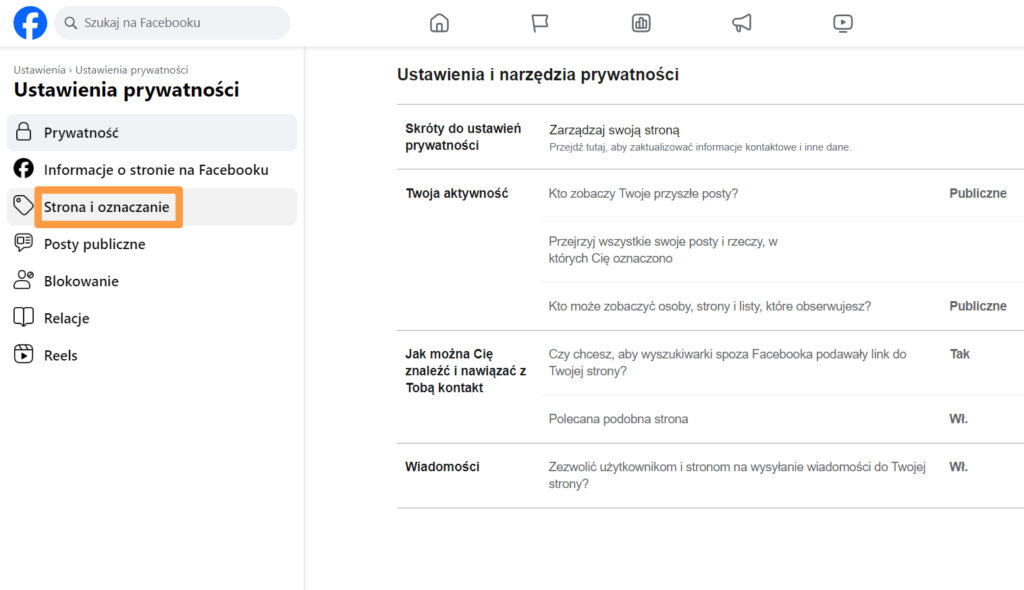Change the Polecana podobna strona setting
This screenshot has width=1024, height=590.
[618, 419]
